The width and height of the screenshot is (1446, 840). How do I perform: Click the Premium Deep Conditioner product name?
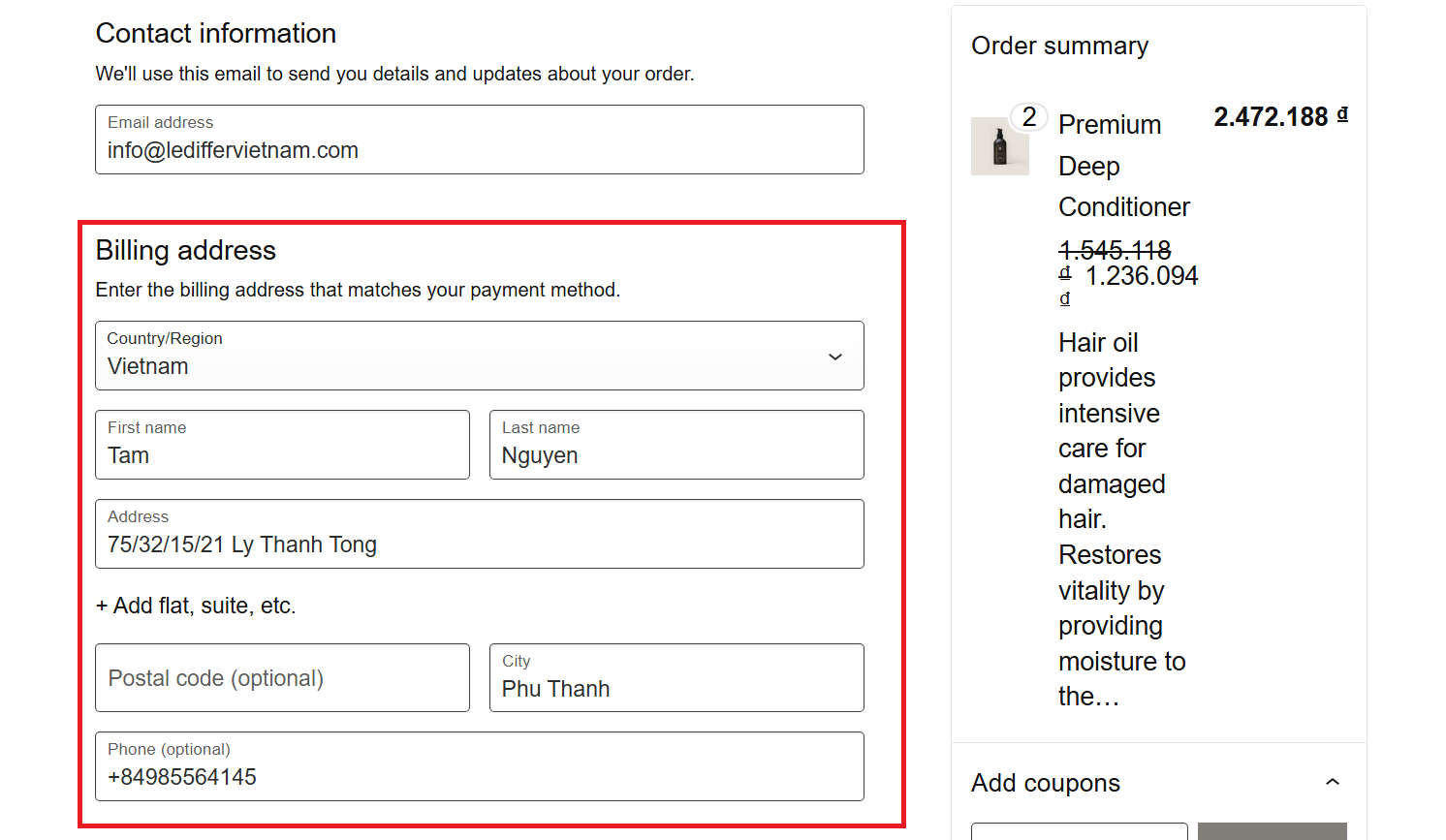point(1122,166)
